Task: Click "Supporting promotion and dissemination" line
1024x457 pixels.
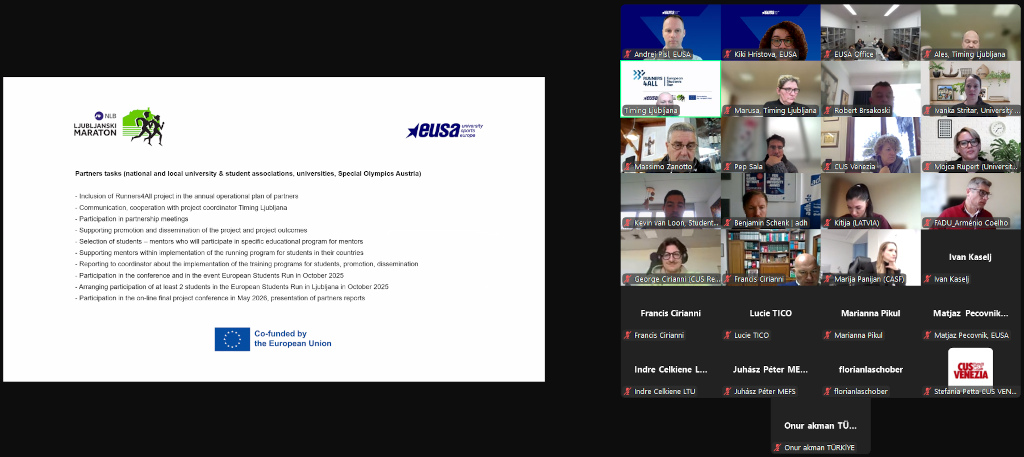Action: click(x=191, y=230)
